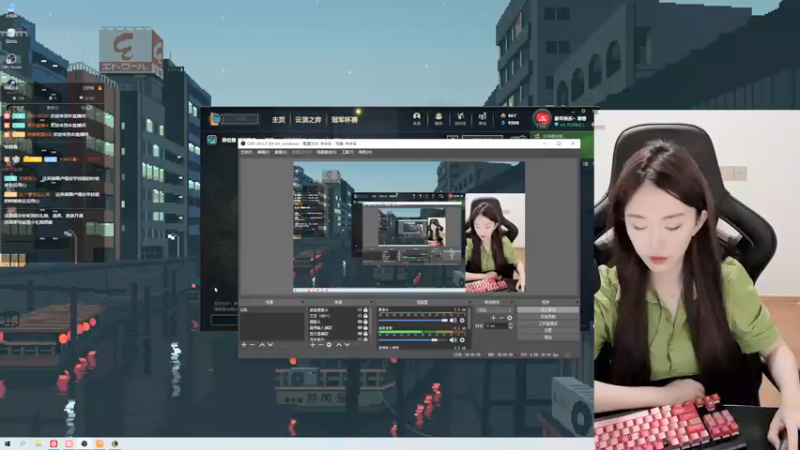Open the 战利品 loot icon in League client
Viewport: 800px width, 450px height.
(460, 118)
